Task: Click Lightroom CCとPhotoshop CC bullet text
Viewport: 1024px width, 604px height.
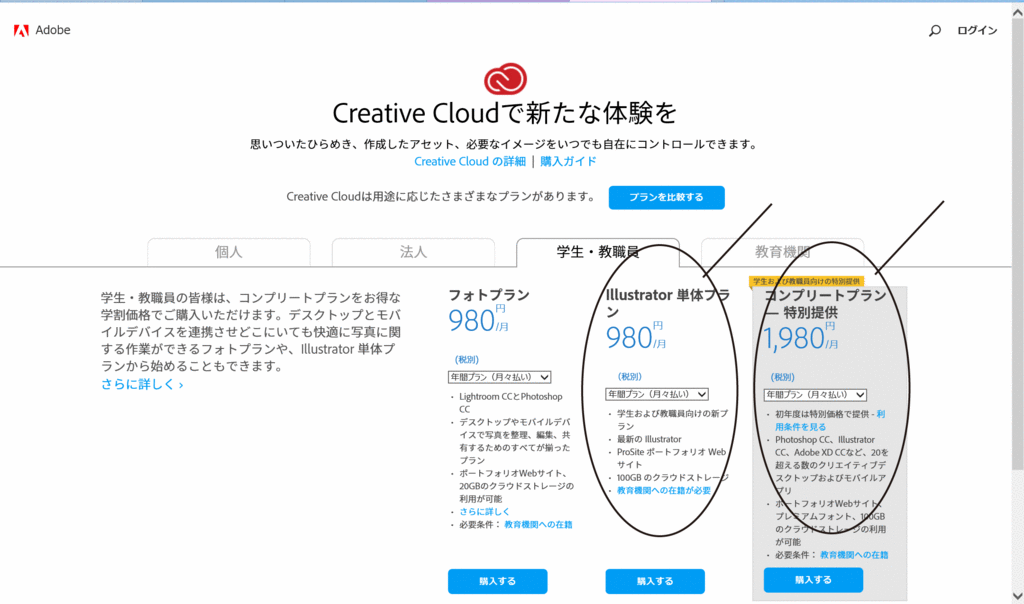Action: coord(511,403)
